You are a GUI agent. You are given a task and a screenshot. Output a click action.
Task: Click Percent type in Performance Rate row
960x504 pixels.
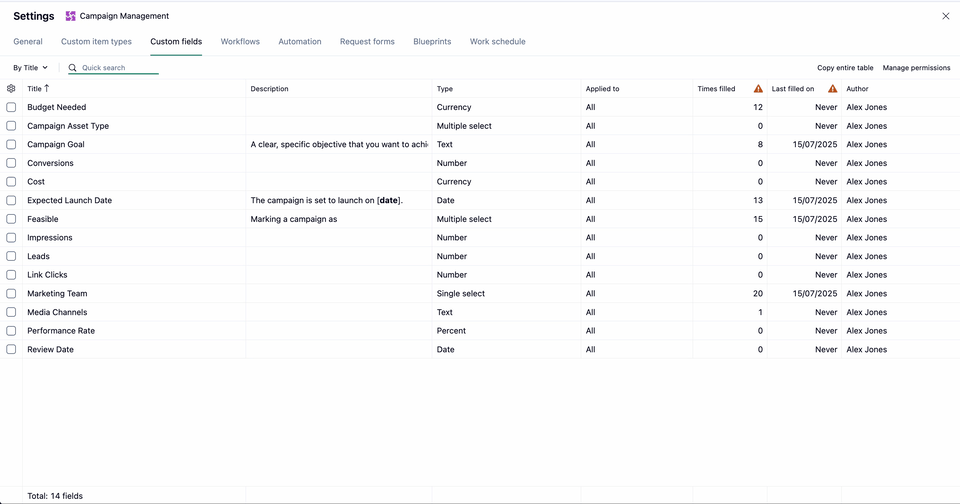[x=451, y=331]
